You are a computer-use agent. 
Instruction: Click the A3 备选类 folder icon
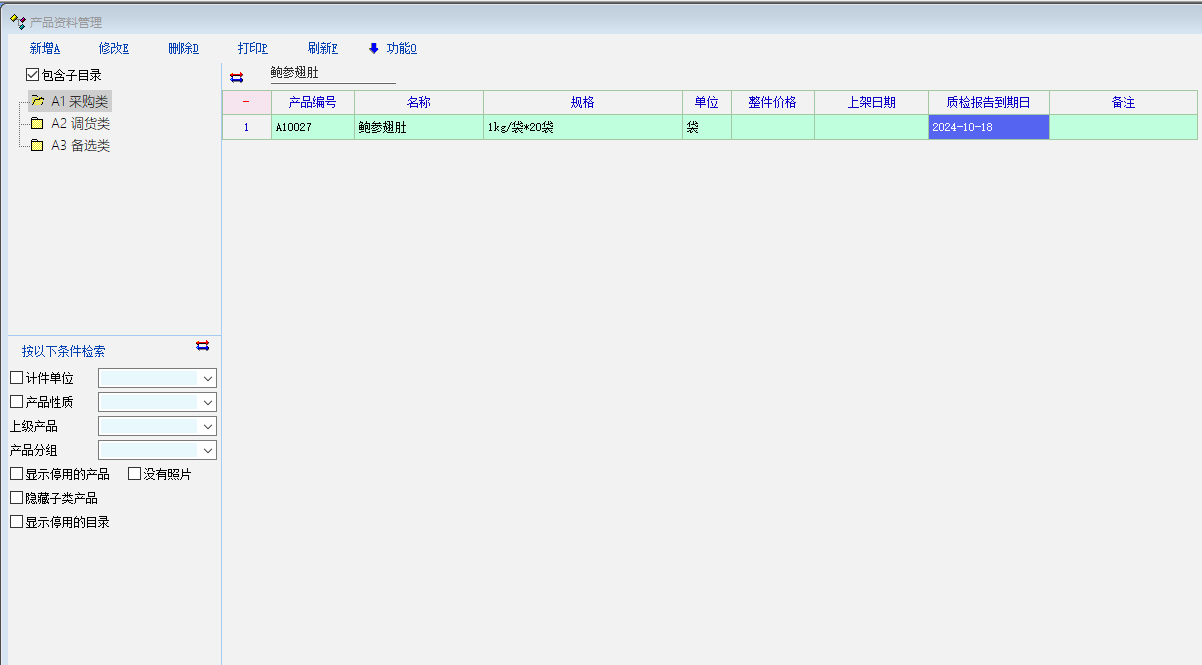click(x=37, y=145)
